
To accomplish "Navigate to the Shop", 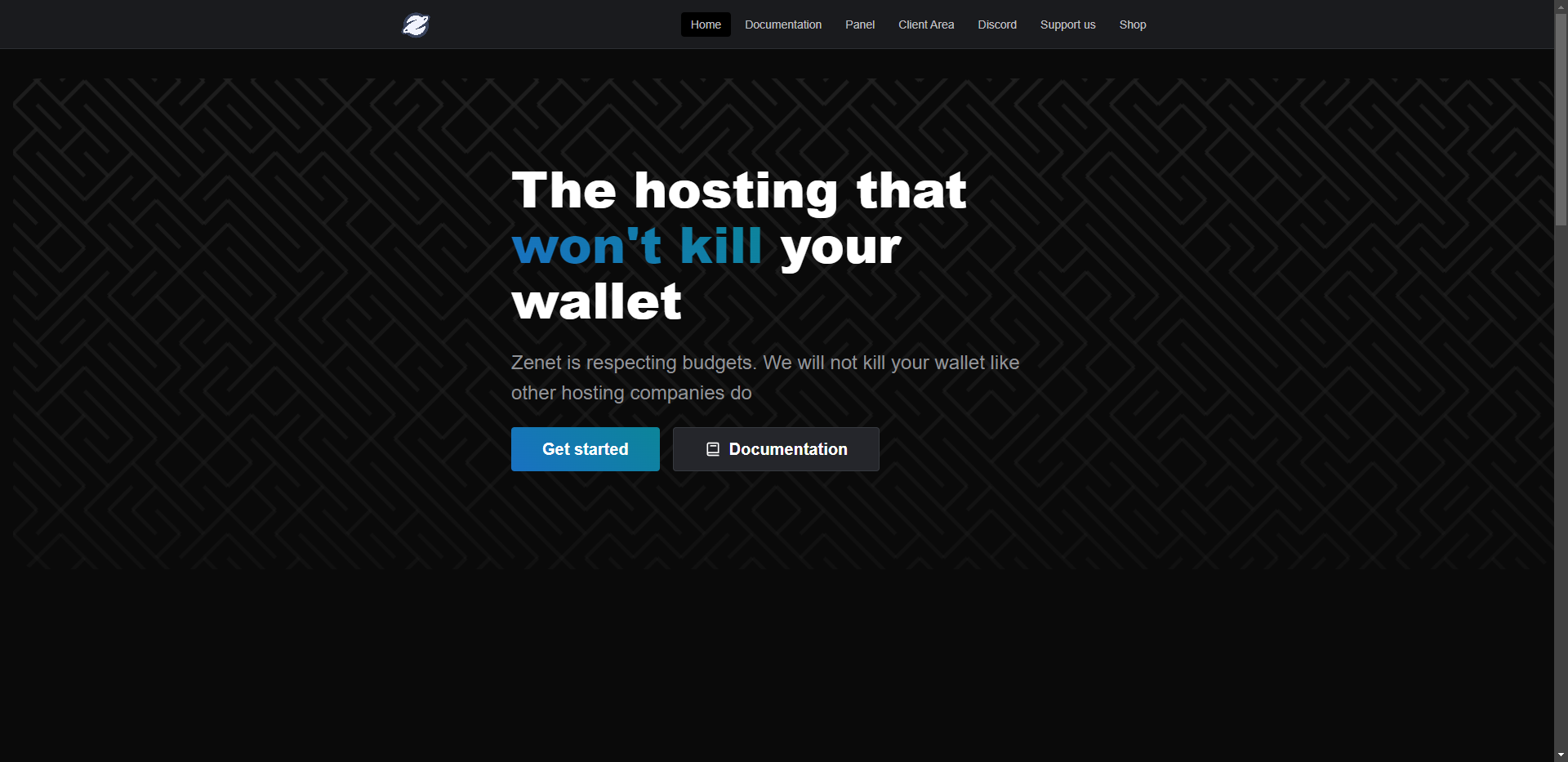I will click(1133, 25).
